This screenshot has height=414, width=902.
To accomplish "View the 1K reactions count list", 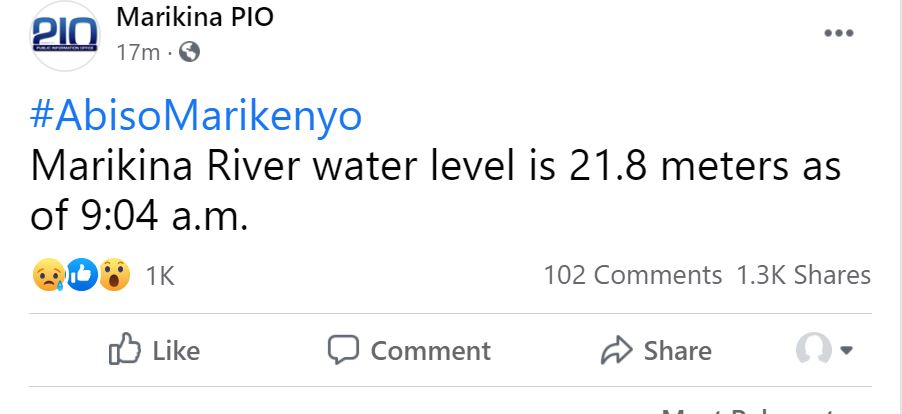I will 160,276.
